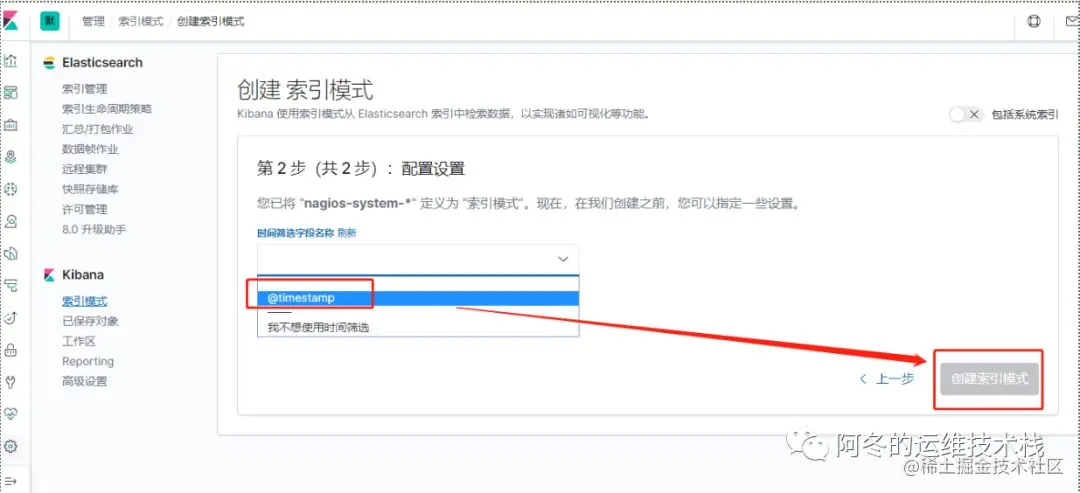The height and width of the screenshot is (493, 1080).
Task: Click 创建索引模式 button
Action: pos(989,379)
